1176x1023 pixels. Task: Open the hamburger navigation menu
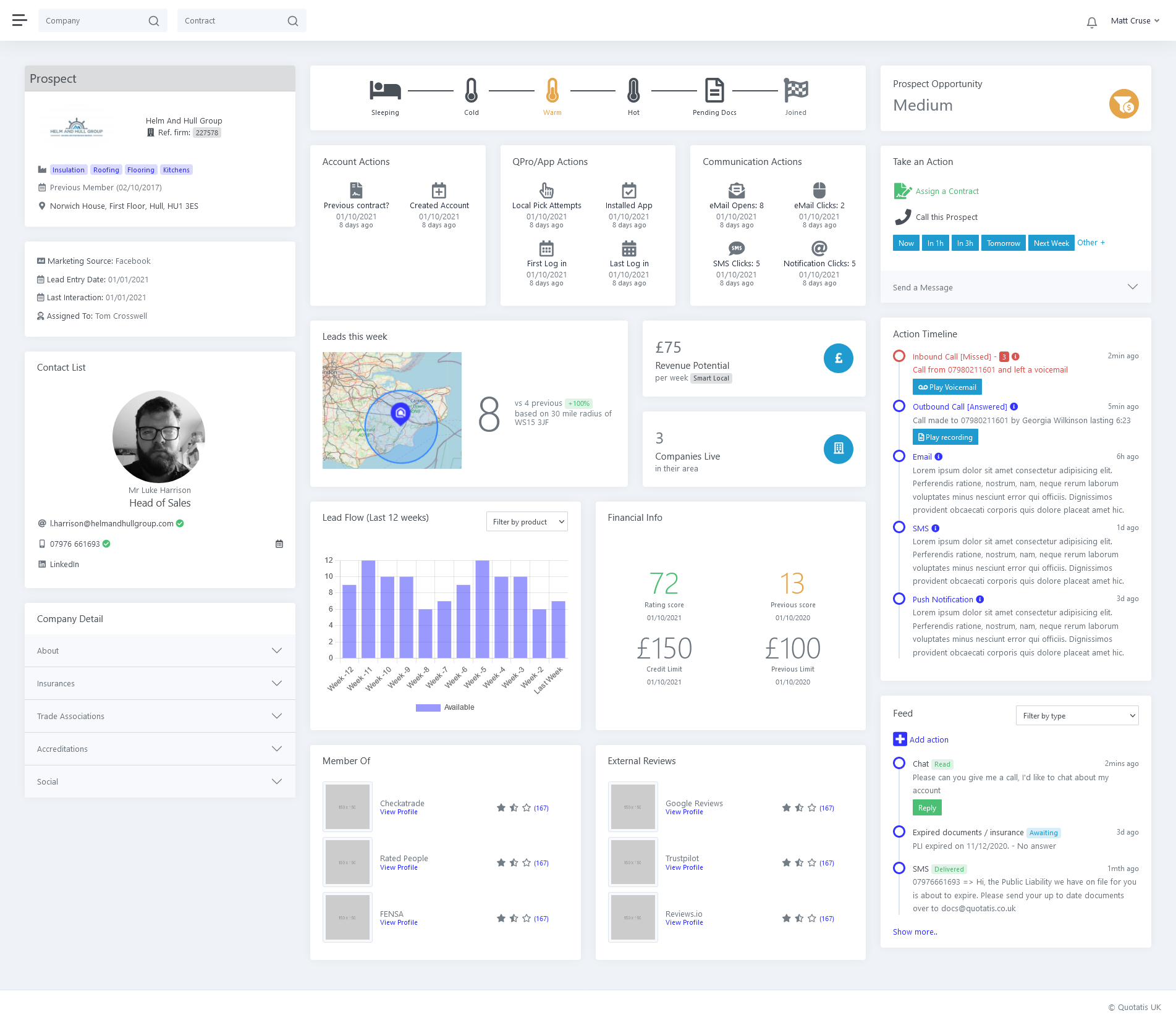(20, 20)
